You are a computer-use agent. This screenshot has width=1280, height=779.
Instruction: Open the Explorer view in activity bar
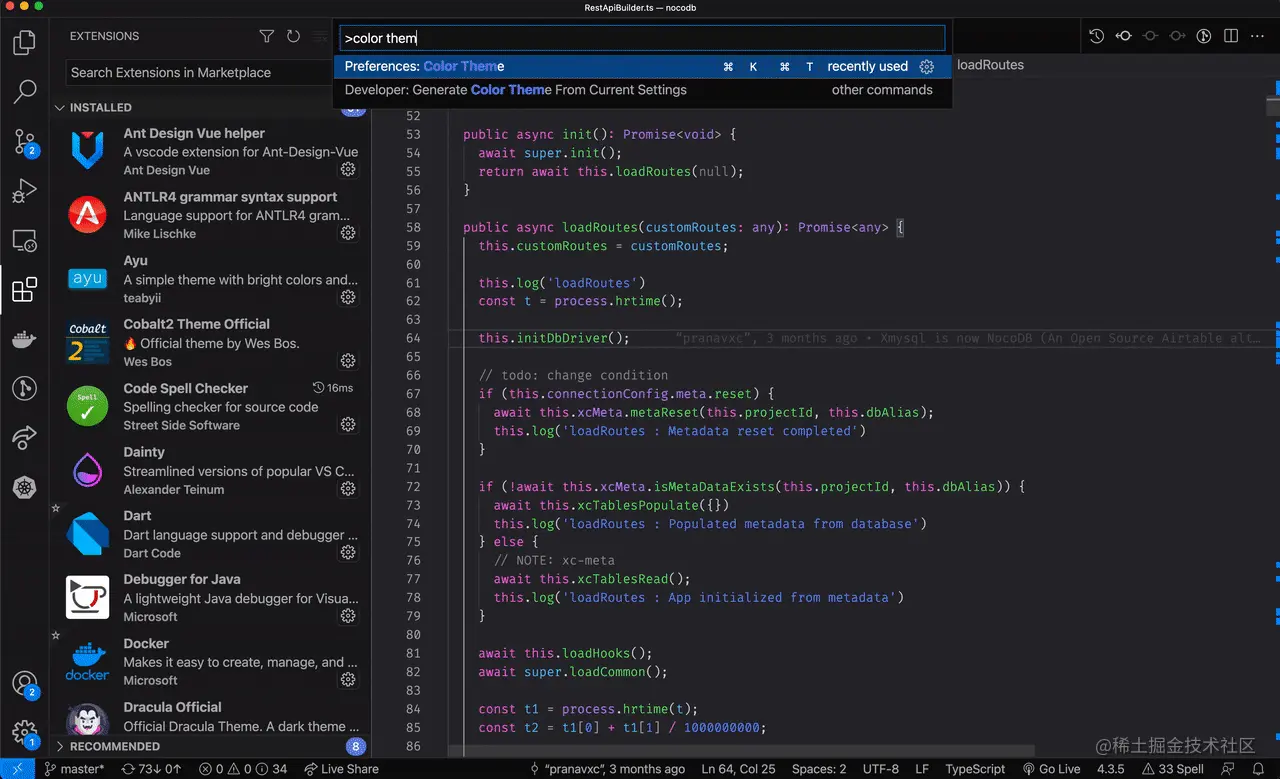tap(24, 42)
